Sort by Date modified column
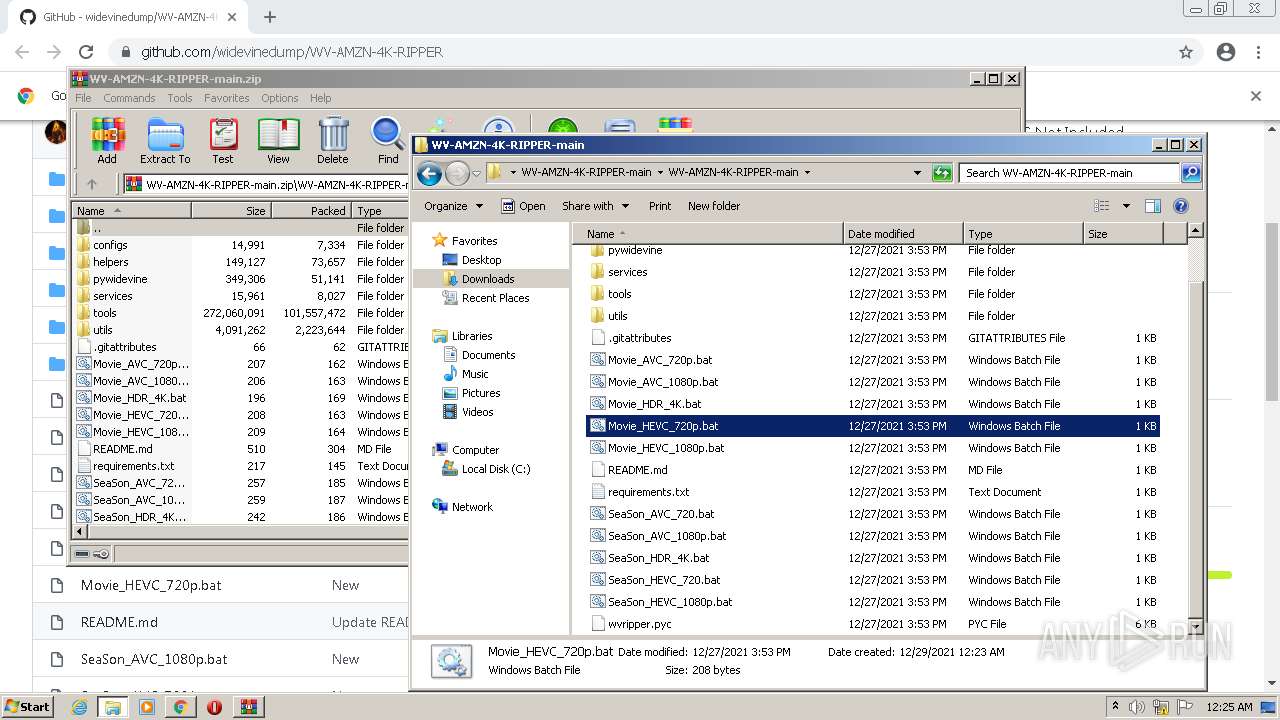 (x=903, y=234)
